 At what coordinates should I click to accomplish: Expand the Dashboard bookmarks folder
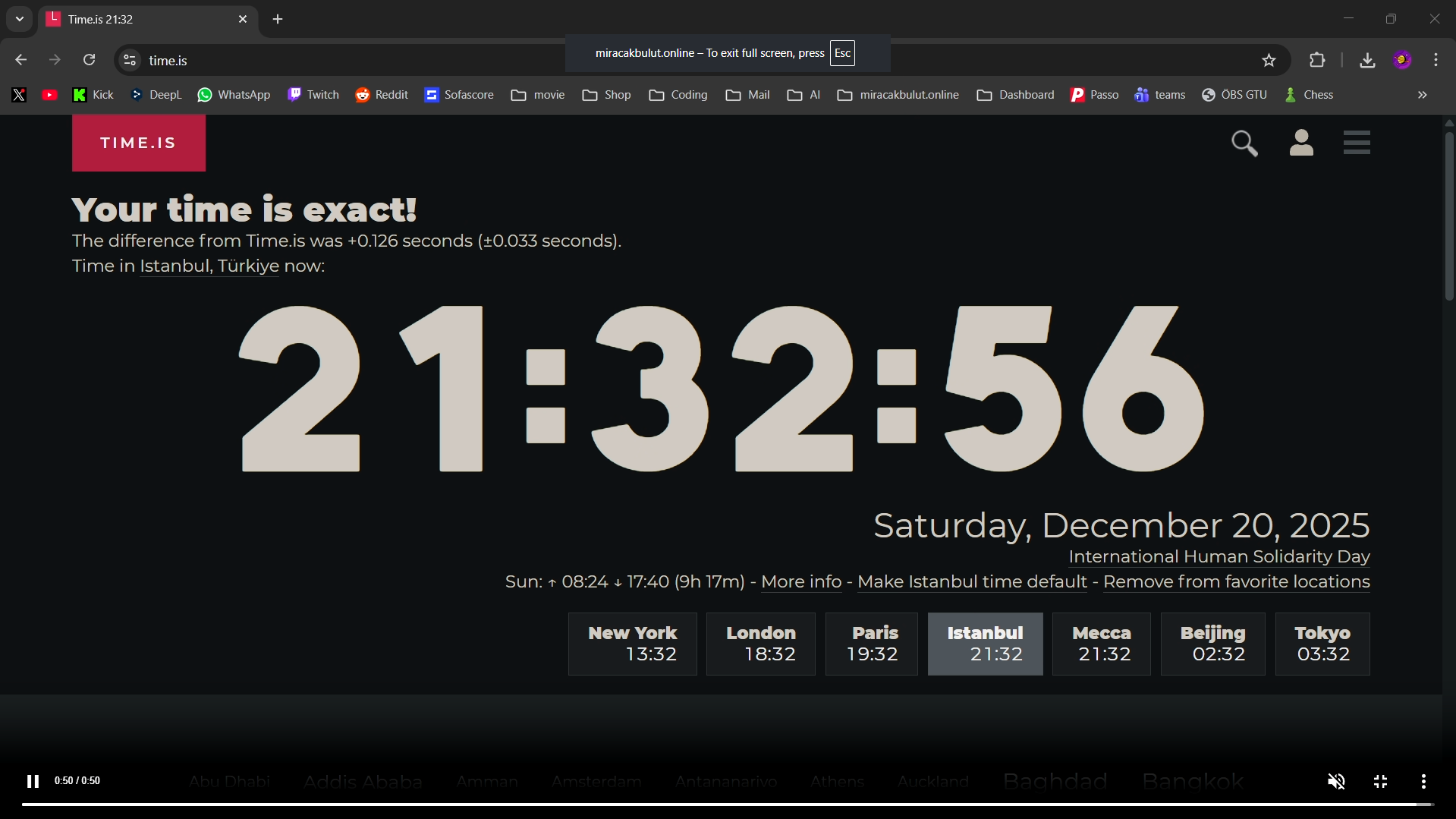click(1015, 95)
